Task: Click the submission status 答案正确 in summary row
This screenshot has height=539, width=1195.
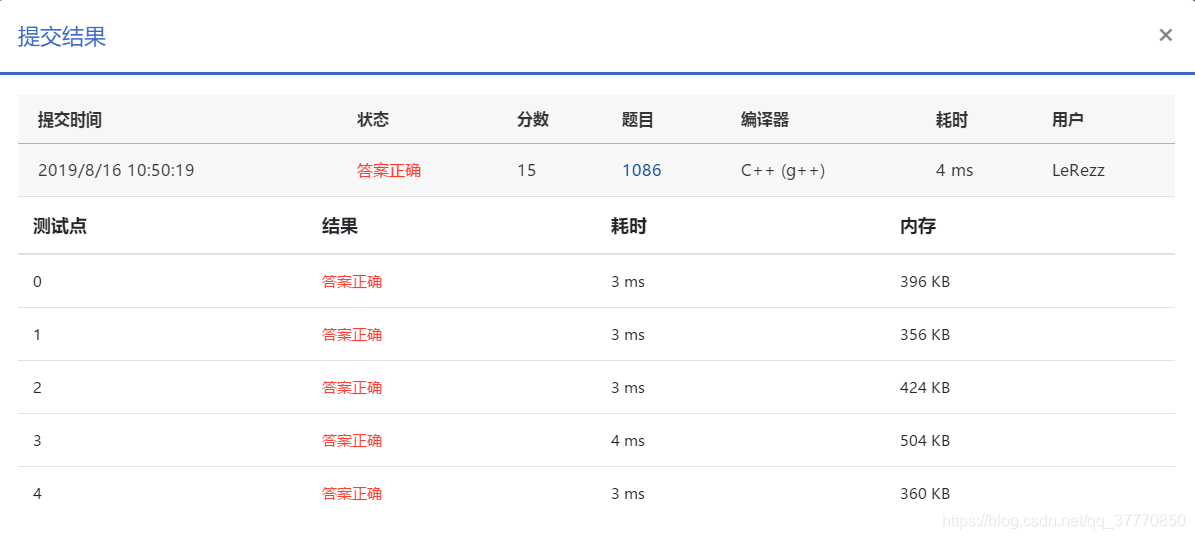Action: pyautogui.click(x=389, y=170)
